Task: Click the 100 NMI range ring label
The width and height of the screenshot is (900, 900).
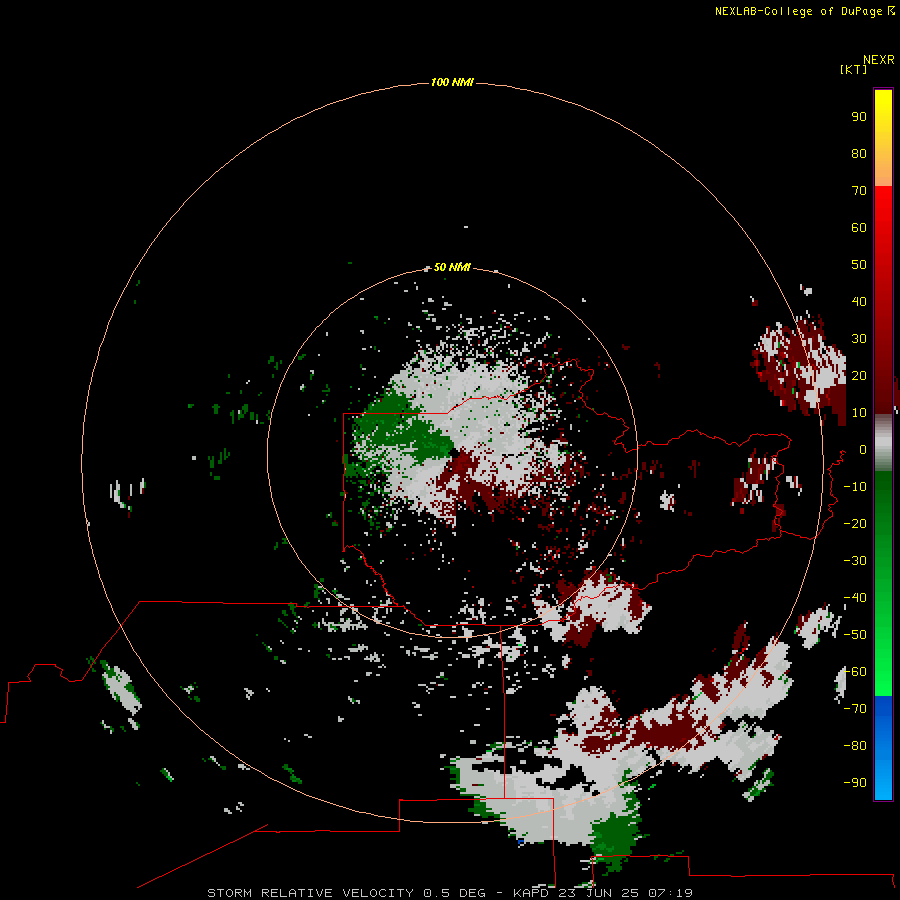Action: click(x=452, y=83)
